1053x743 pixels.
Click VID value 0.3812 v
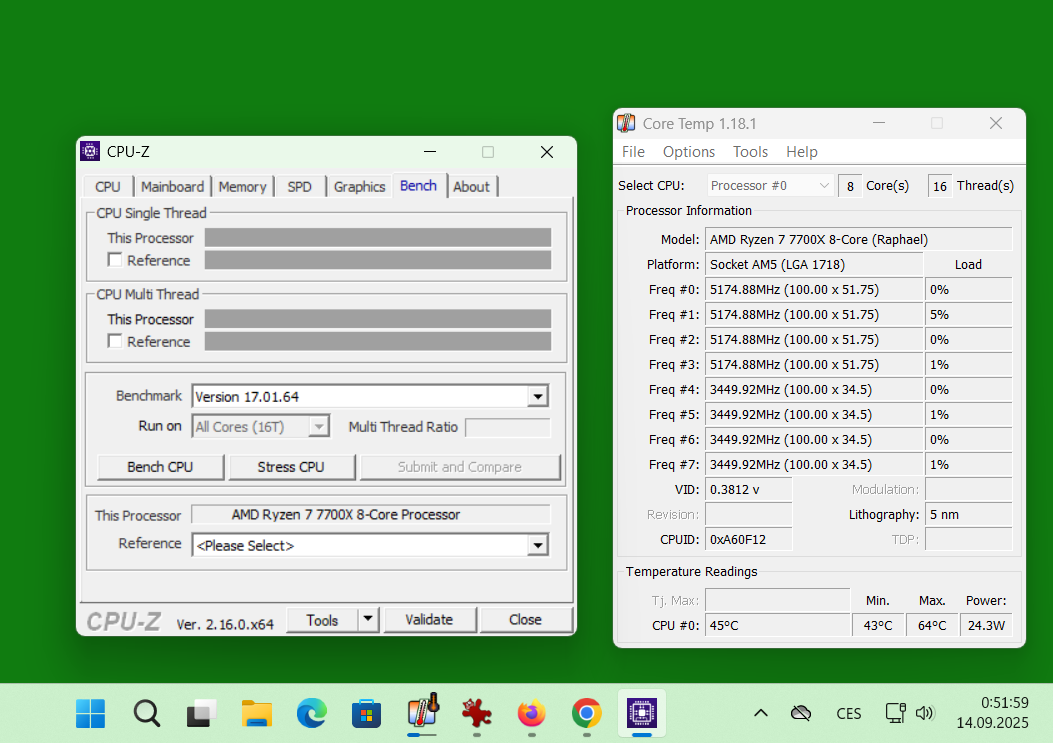coord(748,489)
